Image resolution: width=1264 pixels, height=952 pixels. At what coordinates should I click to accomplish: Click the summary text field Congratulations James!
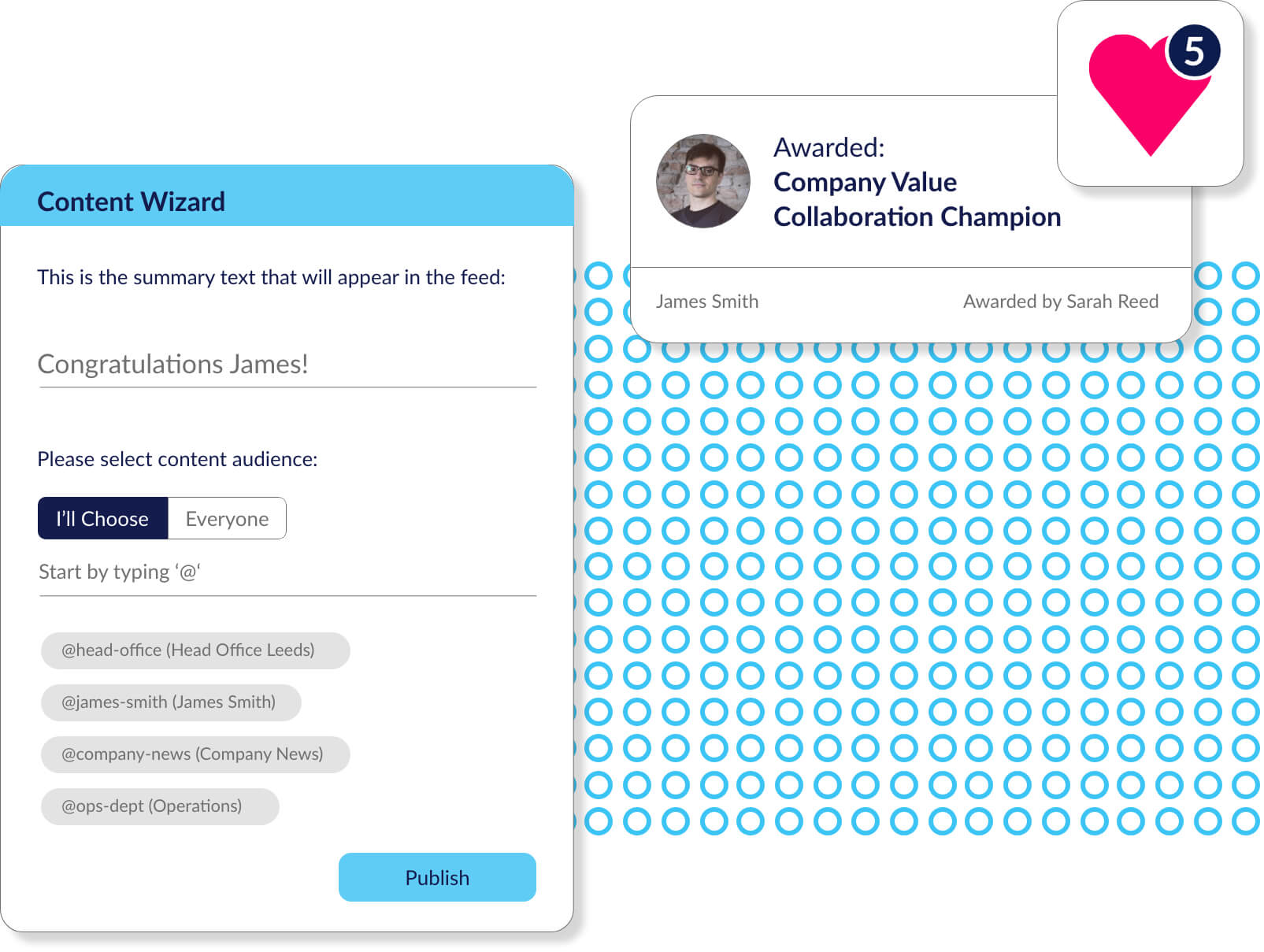(x=287, y=365)
